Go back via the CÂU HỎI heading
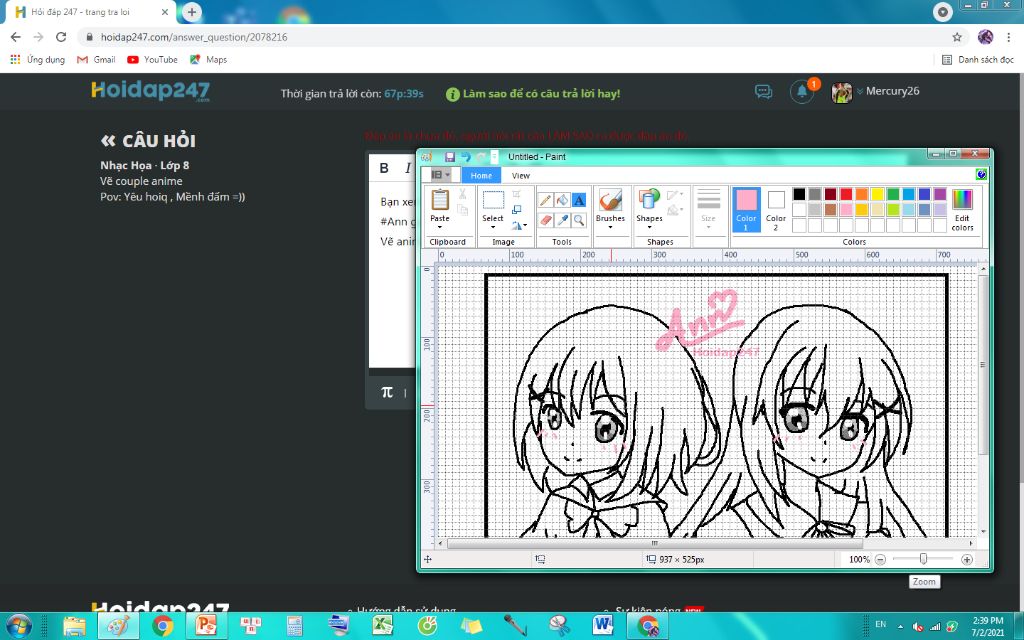1024x640 pixels. tap(148, 140)
